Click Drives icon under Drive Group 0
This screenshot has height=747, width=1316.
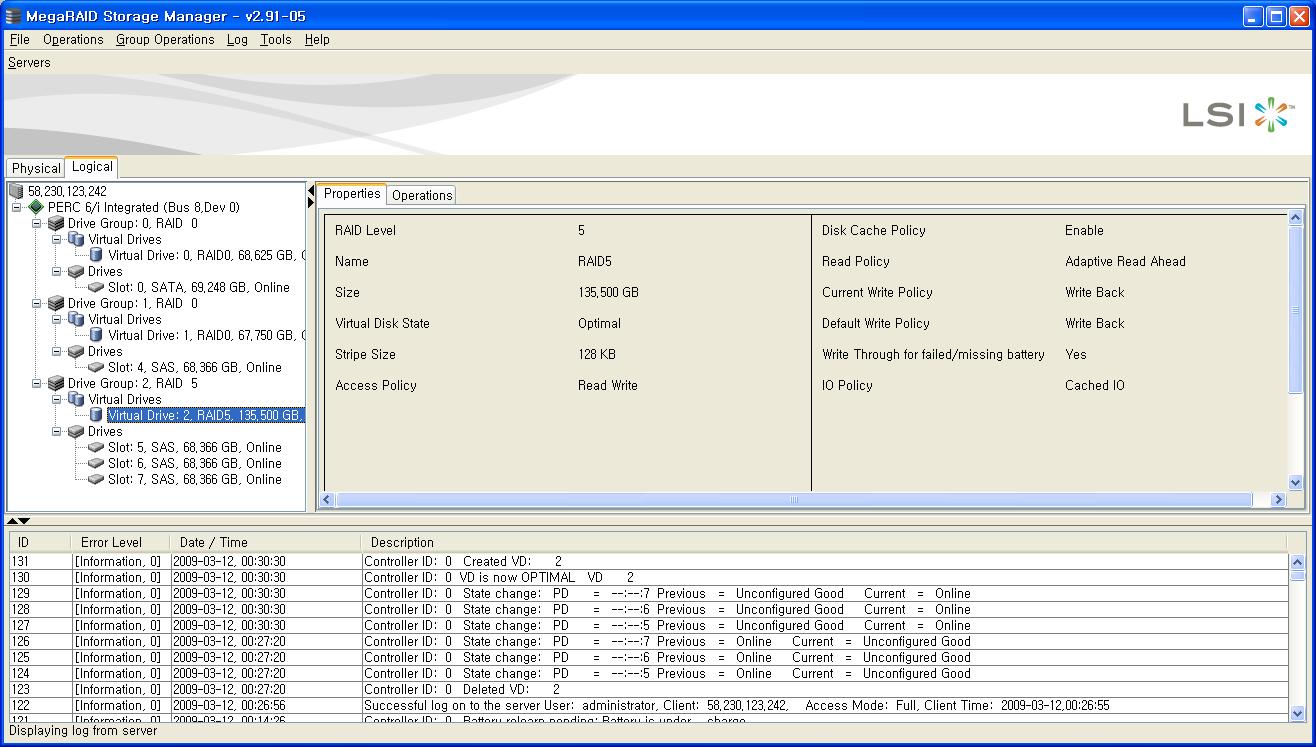click(x=76, y=271)
